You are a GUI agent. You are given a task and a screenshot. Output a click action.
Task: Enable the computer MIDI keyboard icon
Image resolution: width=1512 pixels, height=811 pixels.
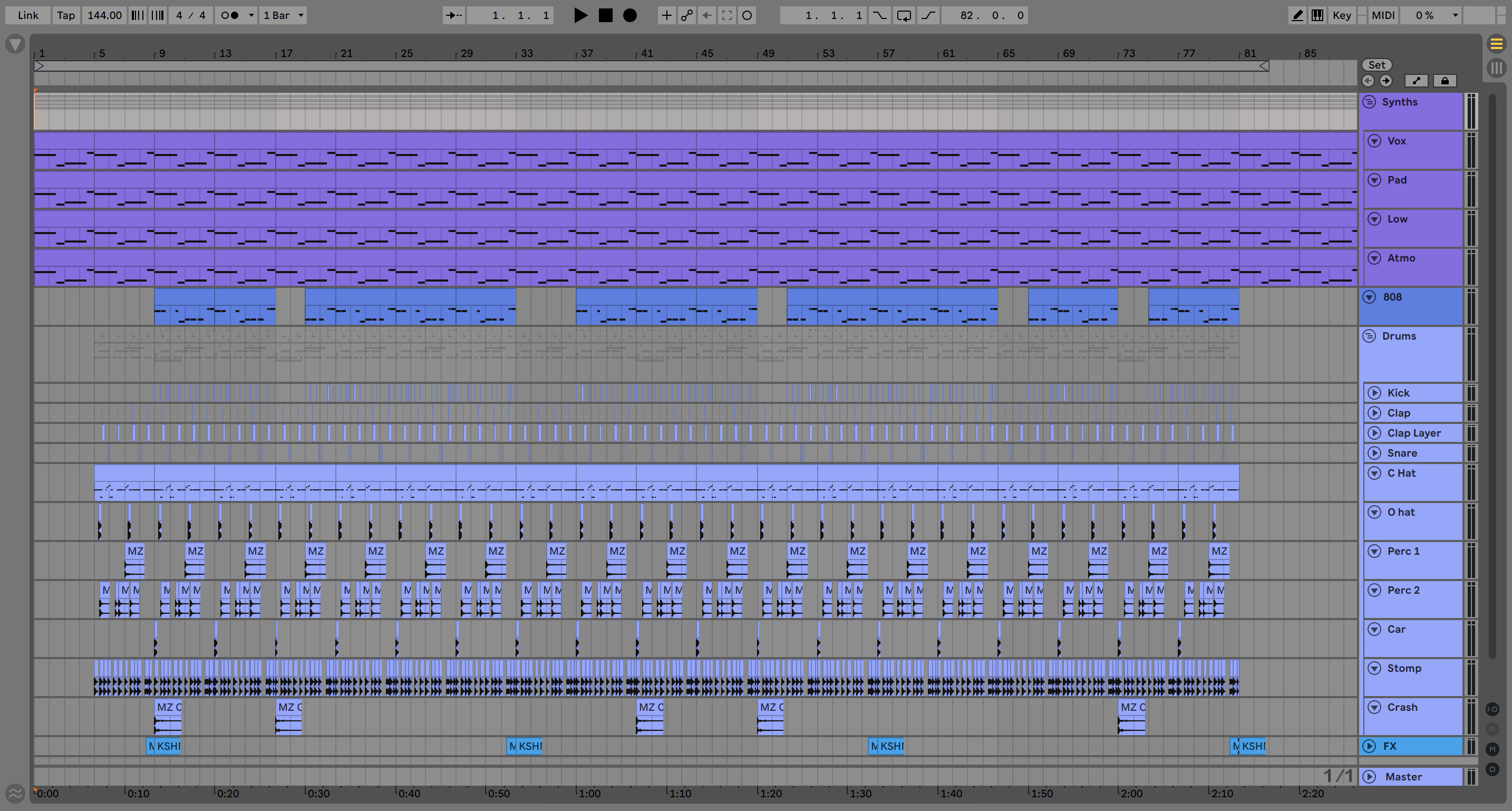pyautogui.click(x=1317, y=15)
